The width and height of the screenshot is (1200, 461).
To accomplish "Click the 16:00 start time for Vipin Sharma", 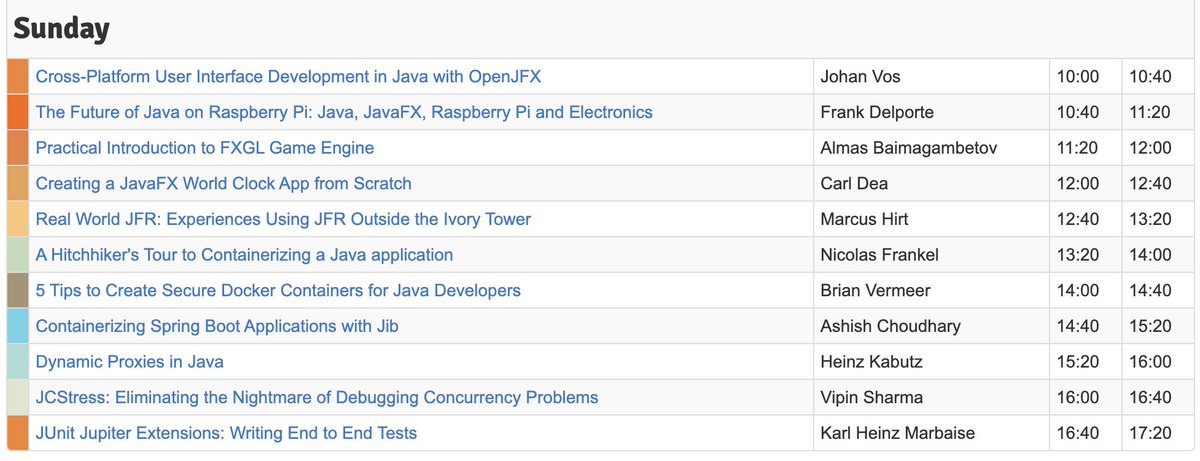I will pyautogui.click(x=1078, y=398).
